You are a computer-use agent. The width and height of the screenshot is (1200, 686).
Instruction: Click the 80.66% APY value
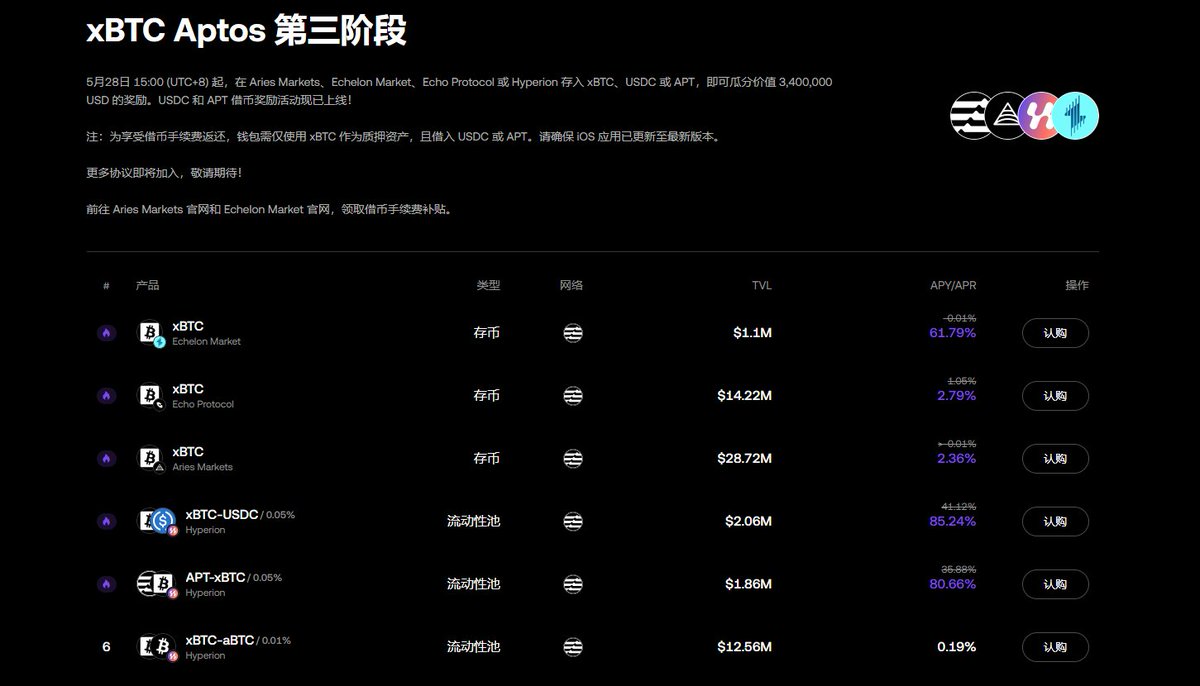(x=952, y=584)
